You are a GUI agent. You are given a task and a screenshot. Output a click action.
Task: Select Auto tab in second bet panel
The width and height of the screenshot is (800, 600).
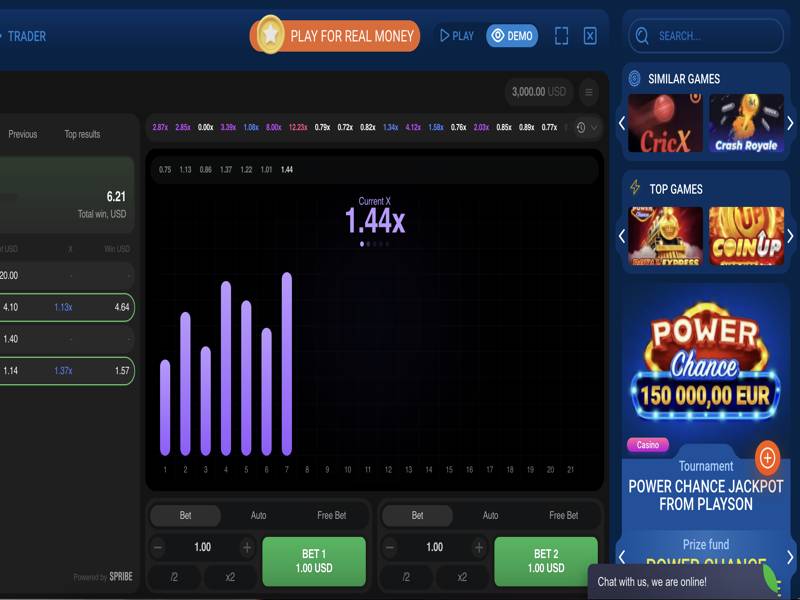tap(490, 515)
